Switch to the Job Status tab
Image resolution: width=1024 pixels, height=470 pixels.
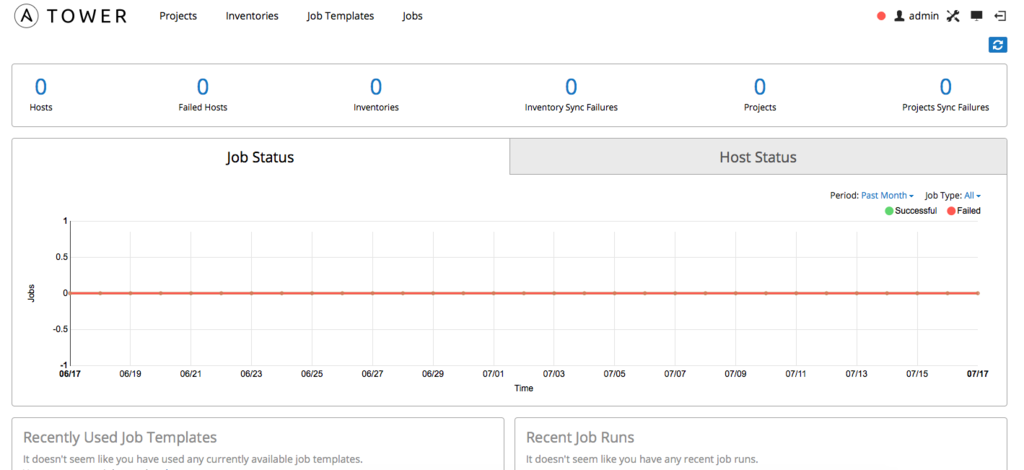tap(261, 157)
